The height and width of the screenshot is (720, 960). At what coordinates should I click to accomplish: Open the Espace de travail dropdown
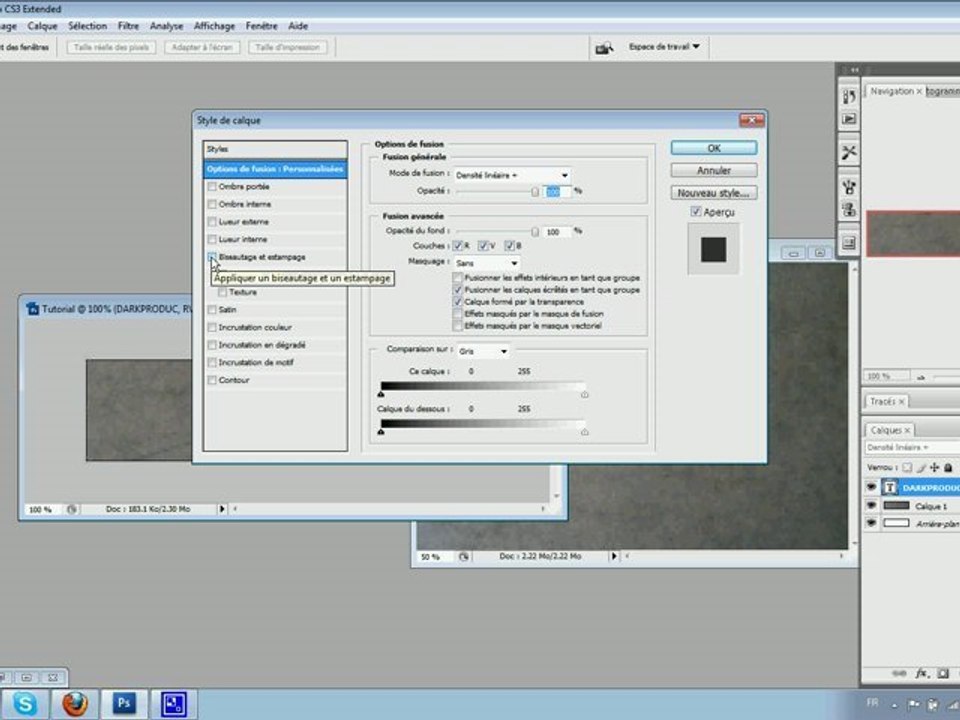tap(664, 47)
